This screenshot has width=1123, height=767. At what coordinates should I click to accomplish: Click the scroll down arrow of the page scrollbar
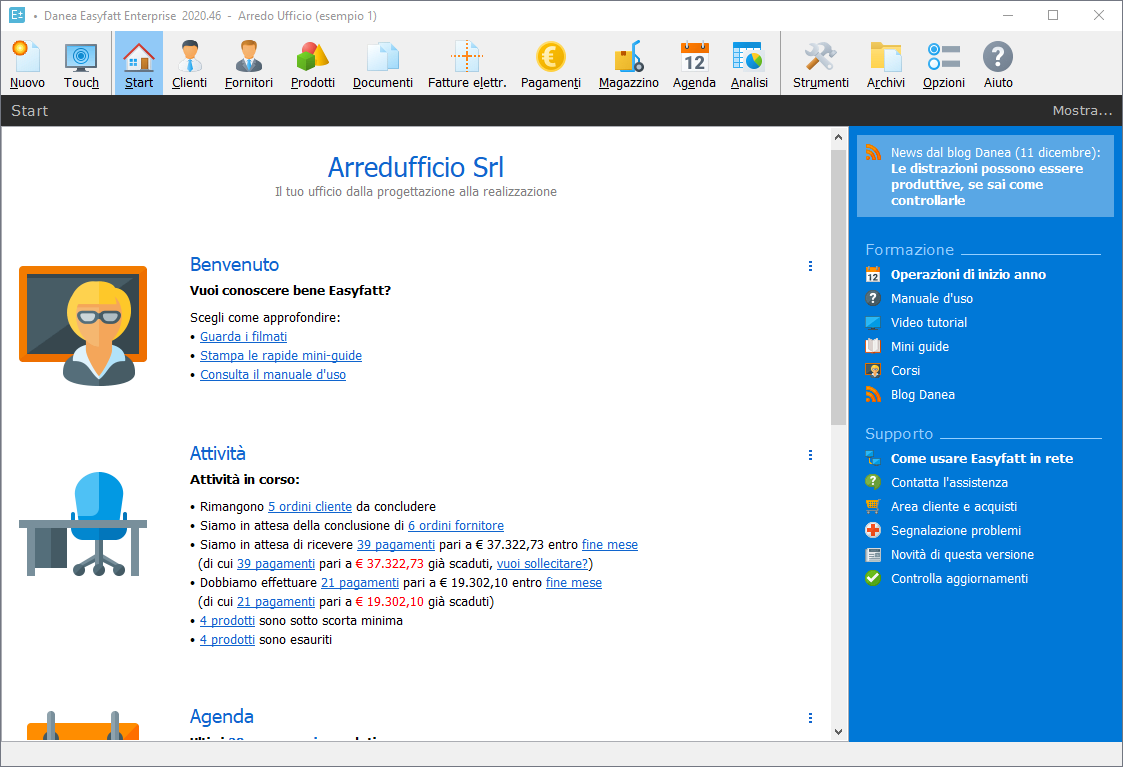point(839,732)
